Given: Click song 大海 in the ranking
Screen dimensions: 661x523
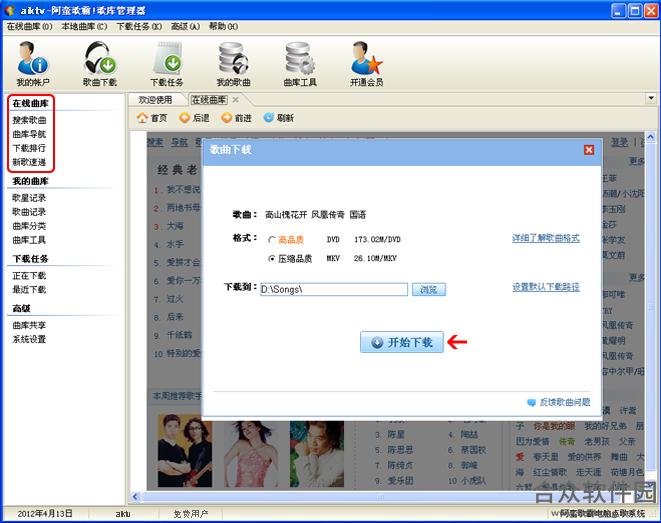Looking at the screenshot, I should click(x=175, y=226).
